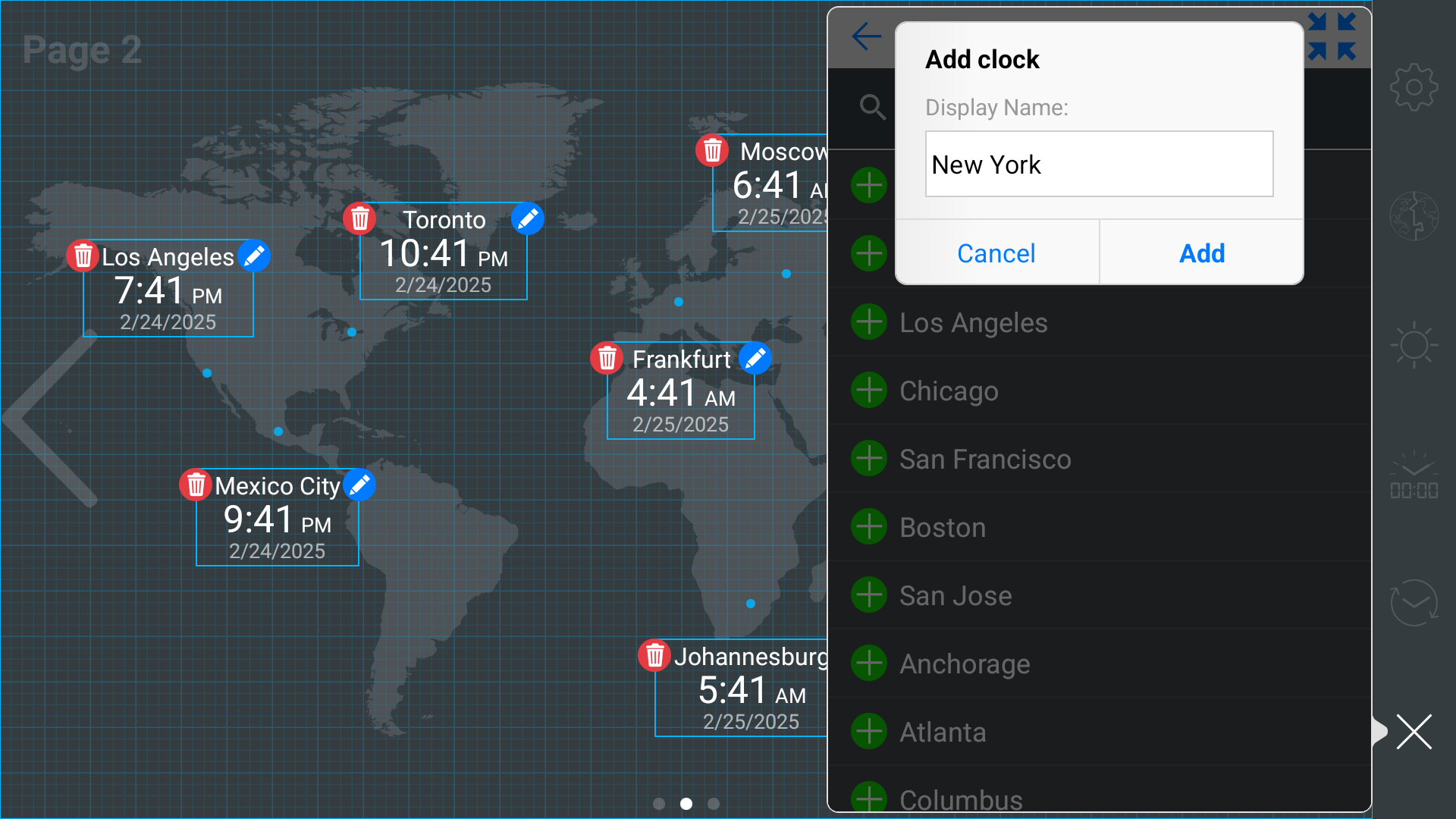Select the first page indicator dot
Viewport: 1456px width, 819px height.
click(659, 804)
